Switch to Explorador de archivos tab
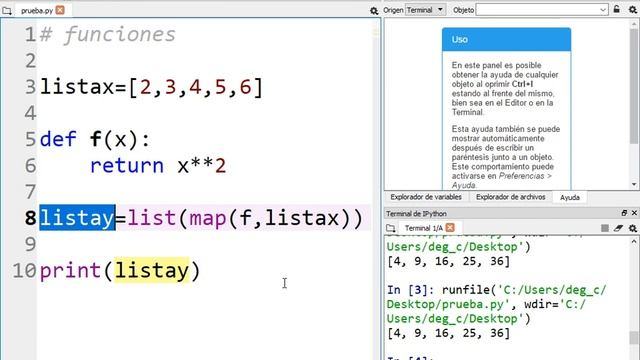The height and width of the screenshot is (360, 640). click(510, 197)
